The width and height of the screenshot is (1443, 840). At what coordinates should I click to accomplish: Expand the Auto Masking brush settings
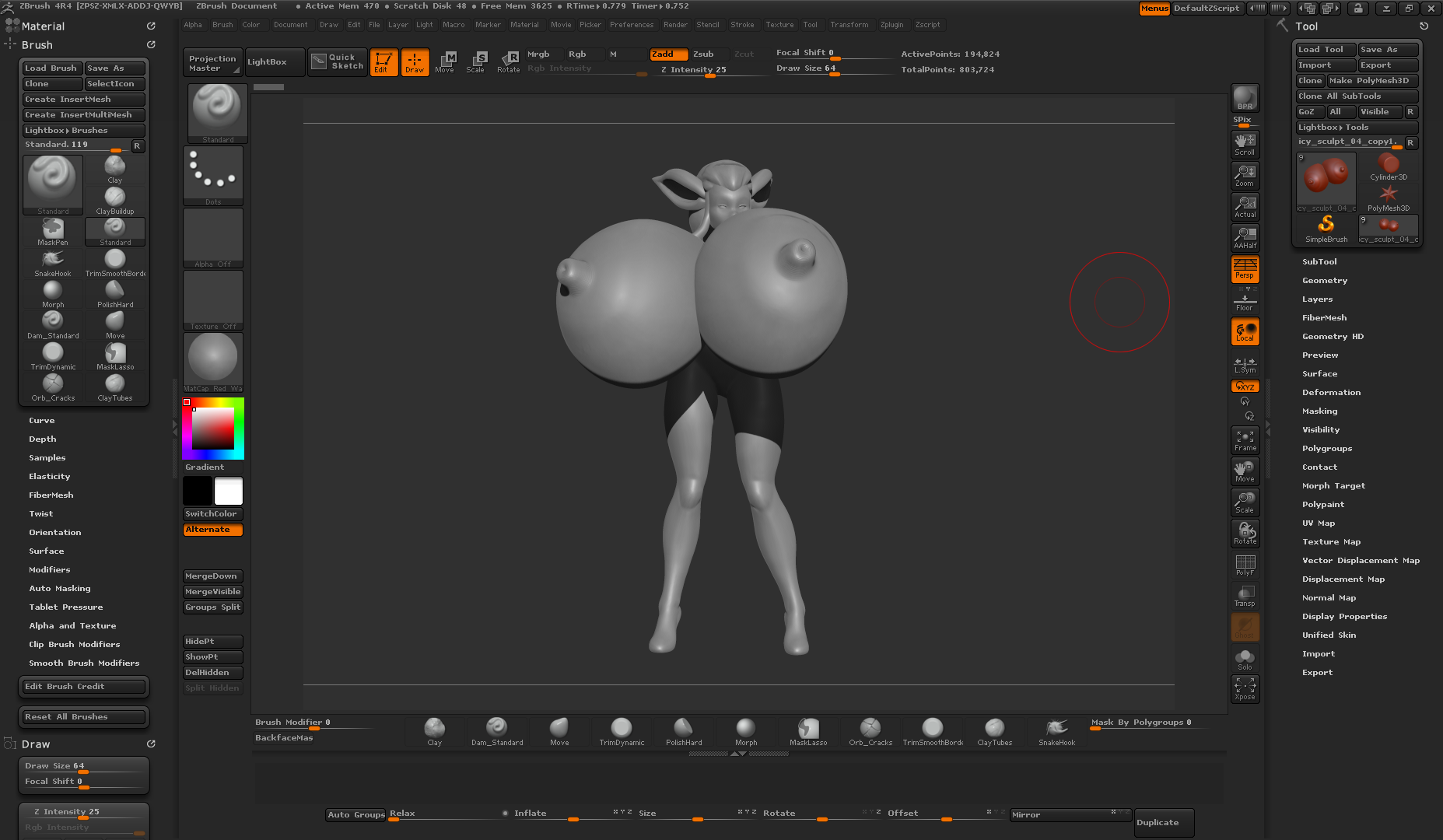coord(60,589)
